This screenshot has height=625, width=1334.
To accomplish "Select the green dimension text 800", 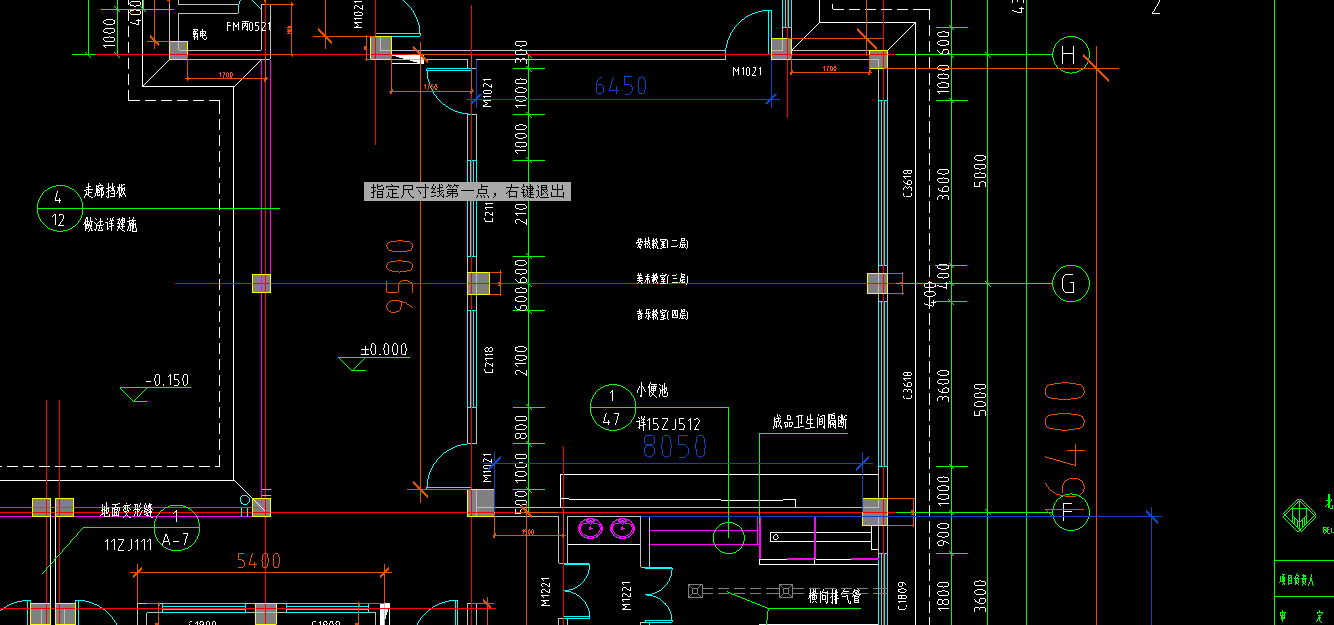I will point(520,428).
